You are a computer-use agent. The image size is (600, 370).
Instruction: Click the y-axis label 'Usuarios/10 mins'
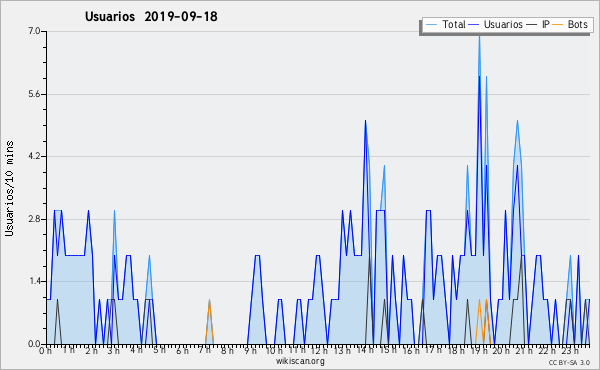pos(9,188)
